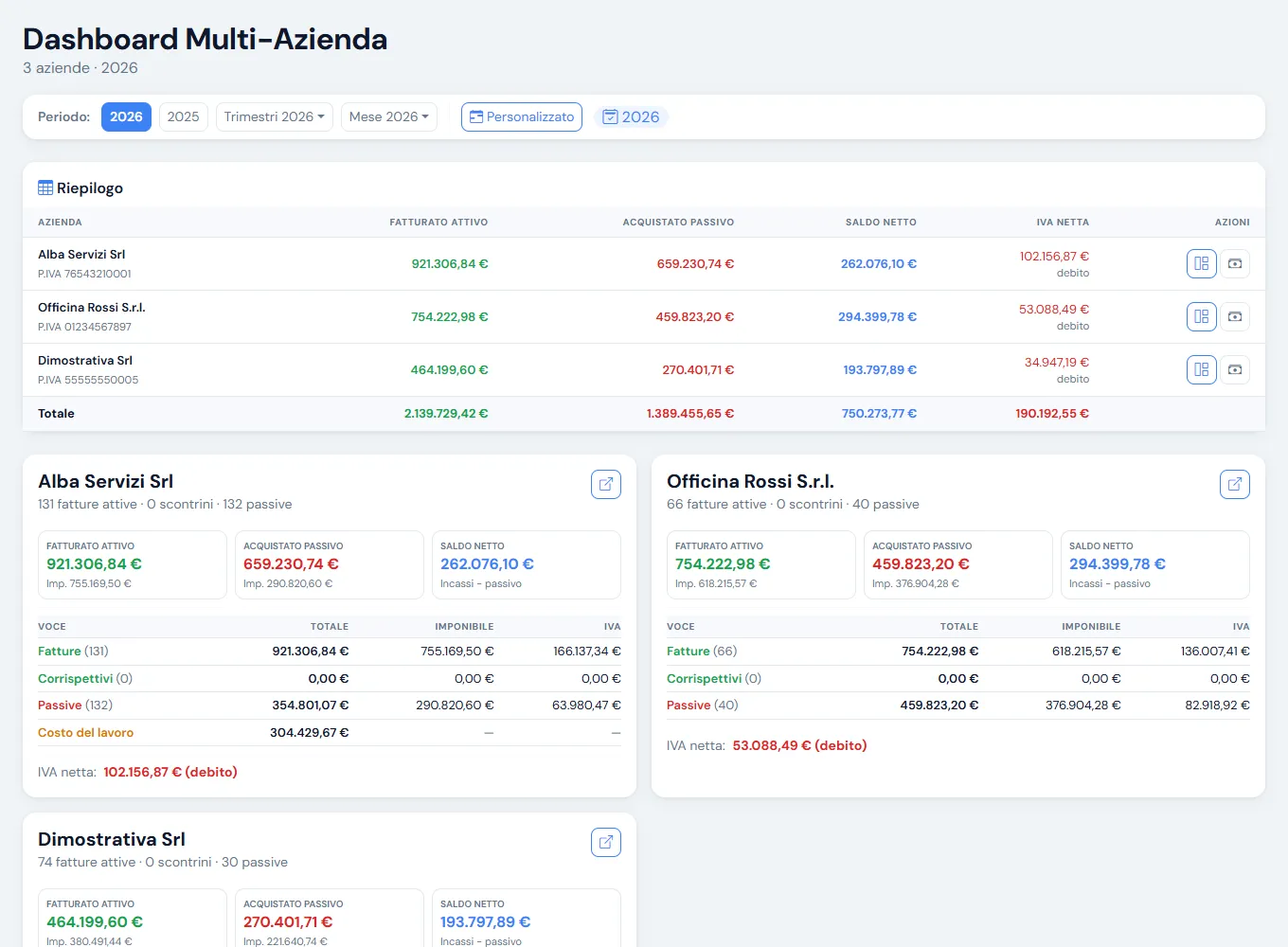Click the banknote icon in Alba Servizi Srl row

click(1235, 263)
